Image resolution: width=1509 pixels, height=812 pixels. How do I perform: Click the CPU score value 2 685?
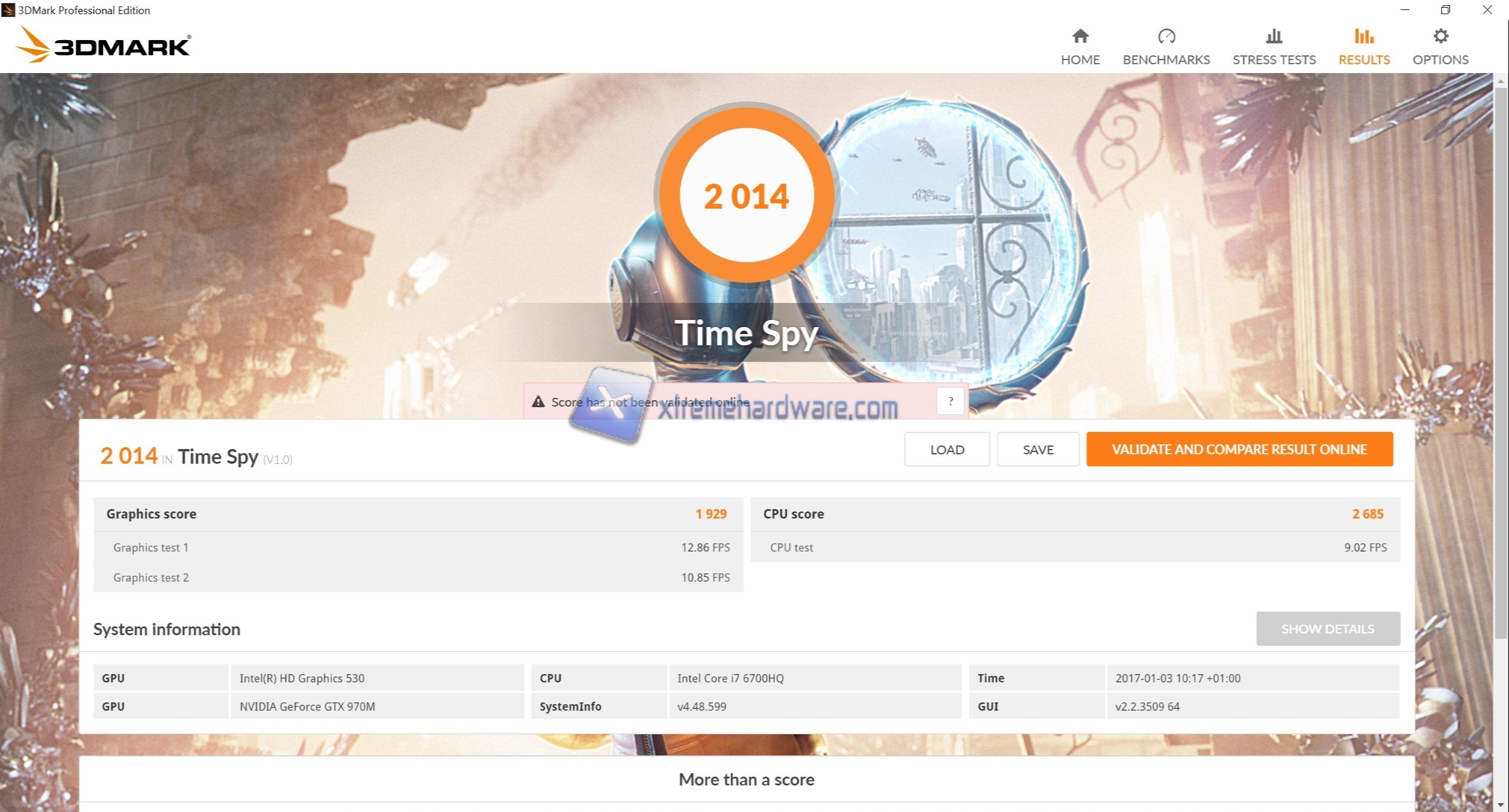pos(1368,513)
